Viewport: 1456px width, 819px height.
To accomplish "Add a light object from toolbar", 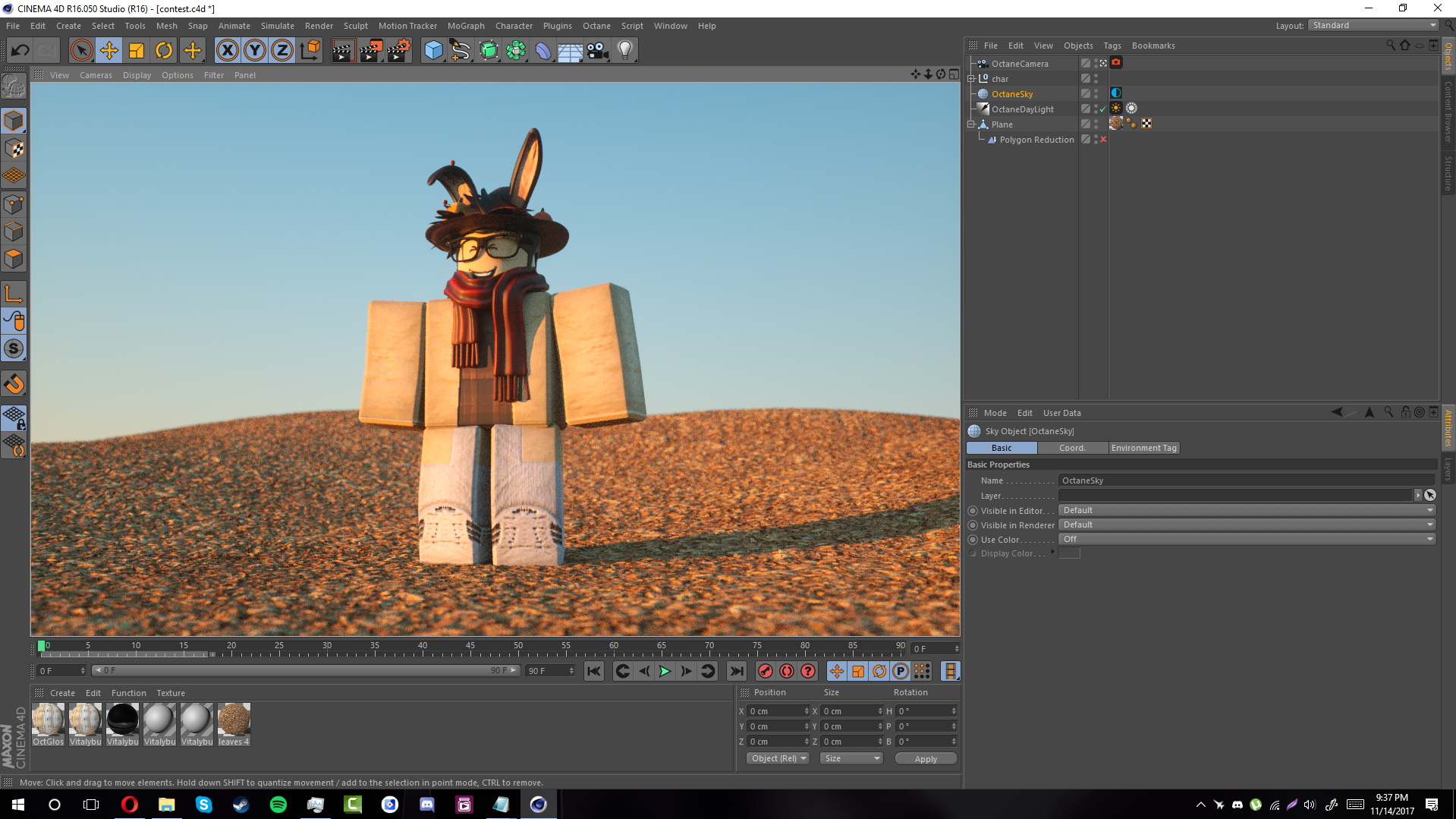I will coord(625,51).
